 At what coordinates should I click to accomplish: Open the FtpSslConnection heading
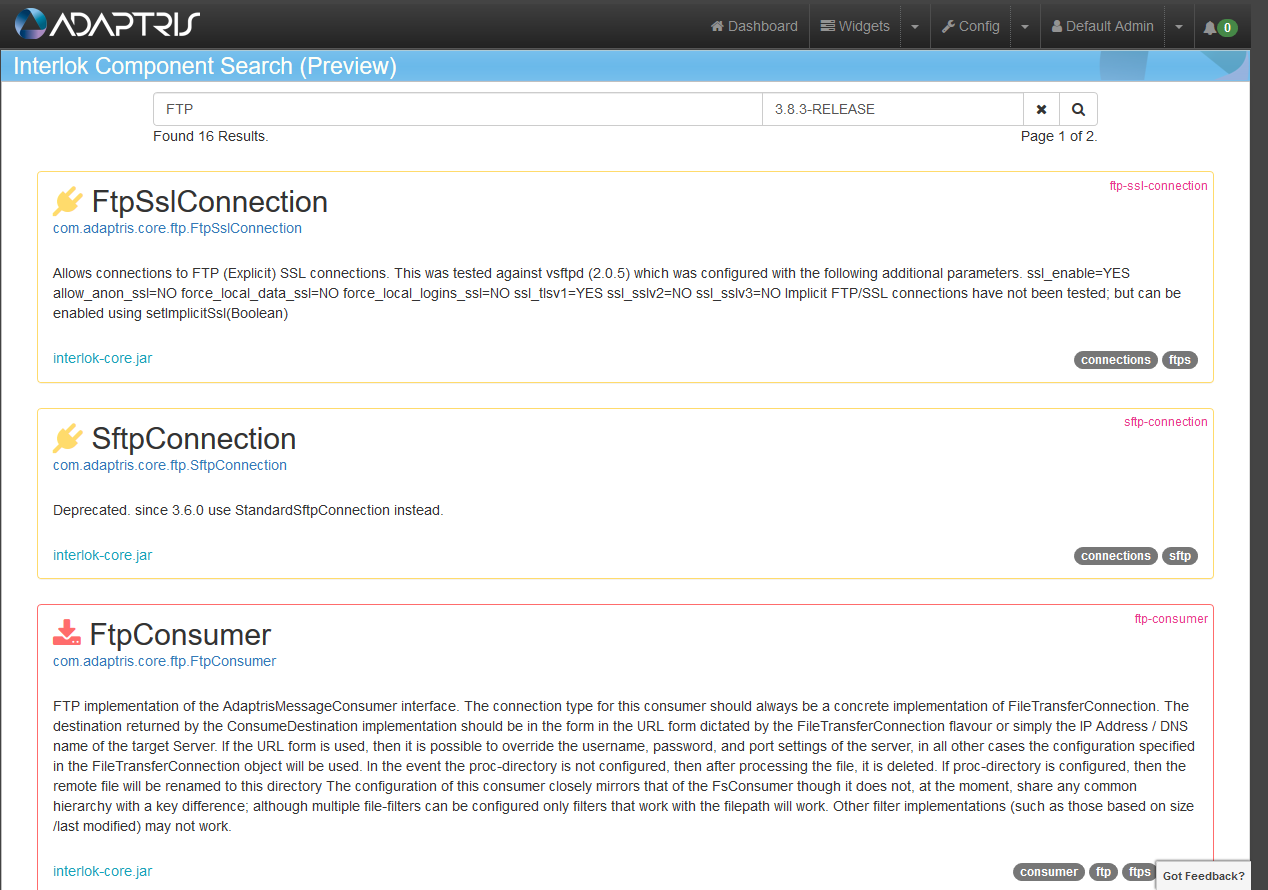click(210, 202)
